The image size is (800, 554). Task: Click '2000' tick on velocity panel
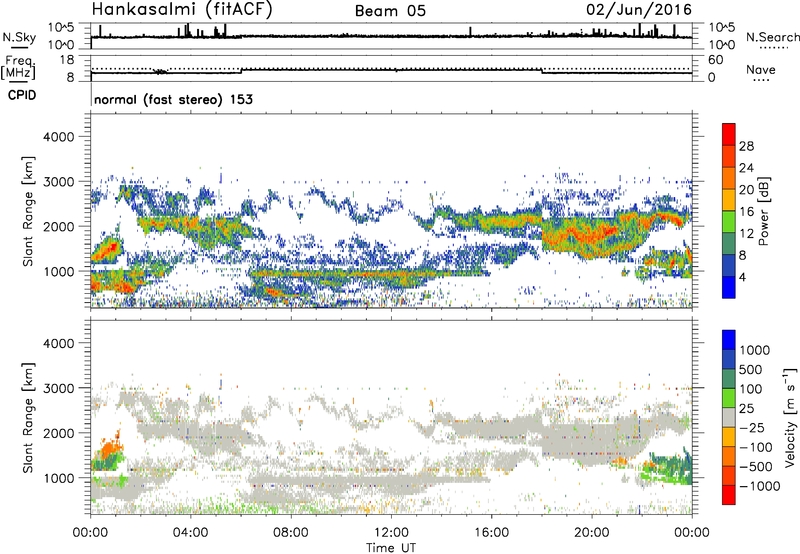click(58, 433)
